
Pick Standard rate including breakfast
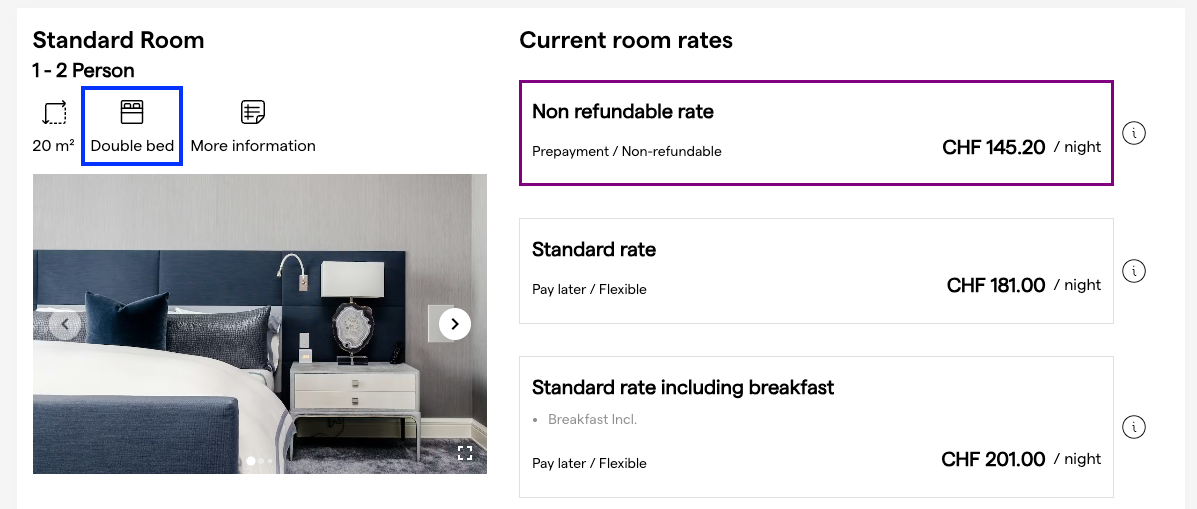(x=816, y=427)
